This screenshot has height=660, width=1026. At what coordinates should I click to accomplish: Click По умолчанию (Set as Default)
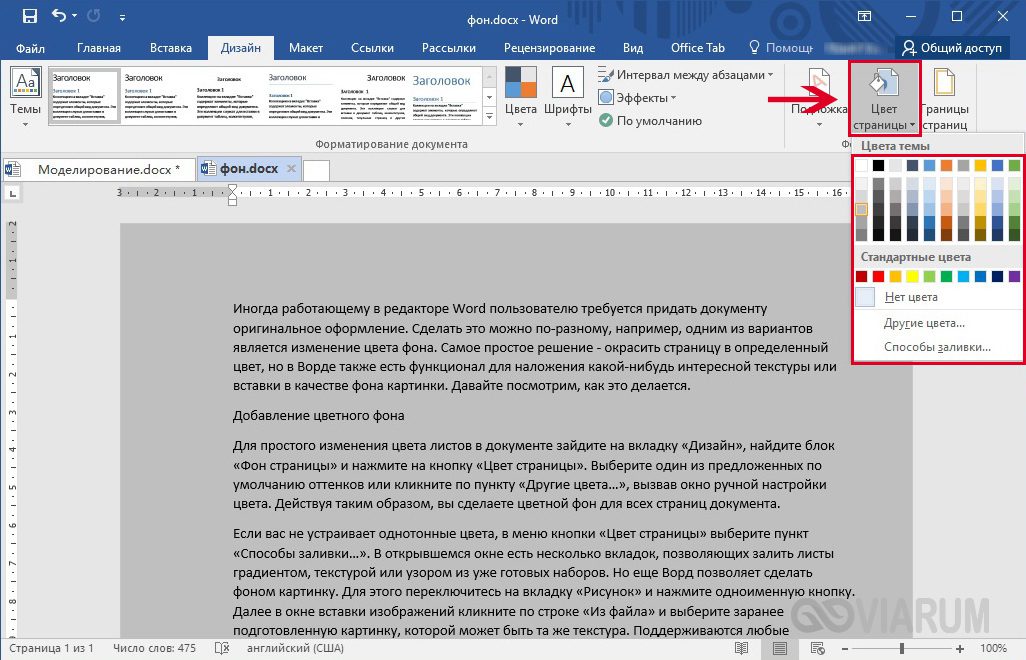[650, 120]
